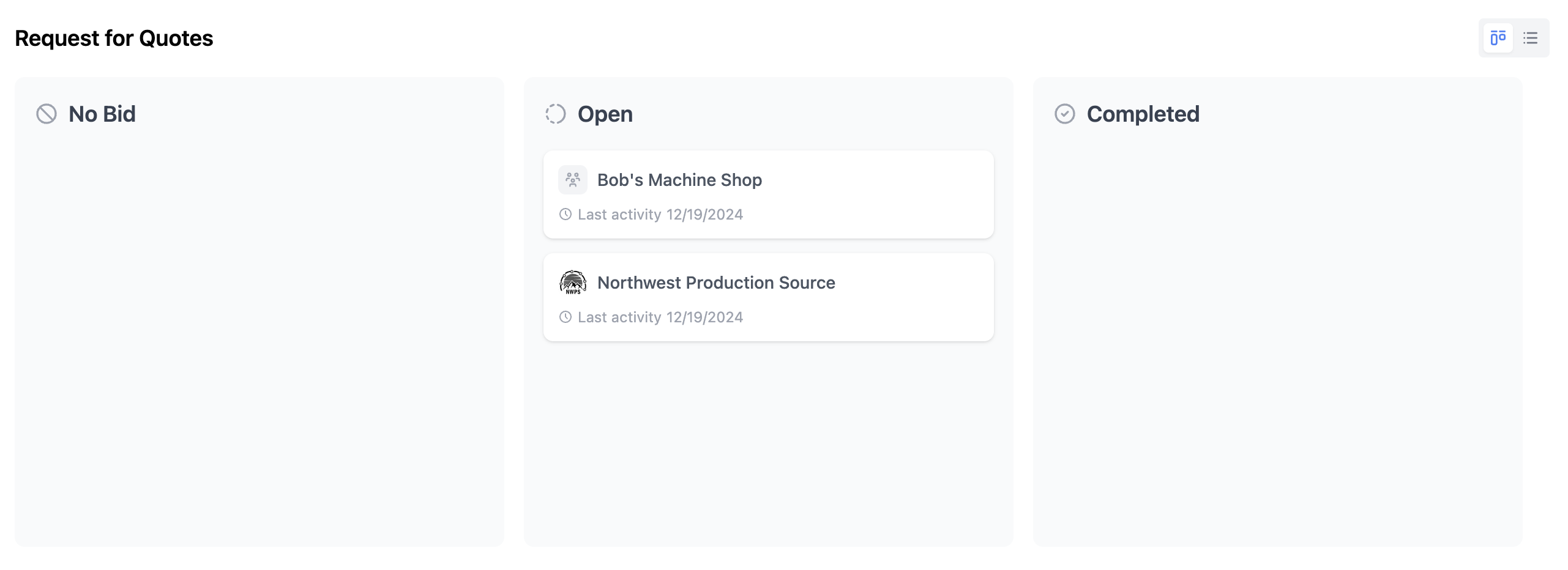The height and width of the screenshot is (570, 1568).
Task: Click the empty area of No Bid column
Action: (259, 336)
